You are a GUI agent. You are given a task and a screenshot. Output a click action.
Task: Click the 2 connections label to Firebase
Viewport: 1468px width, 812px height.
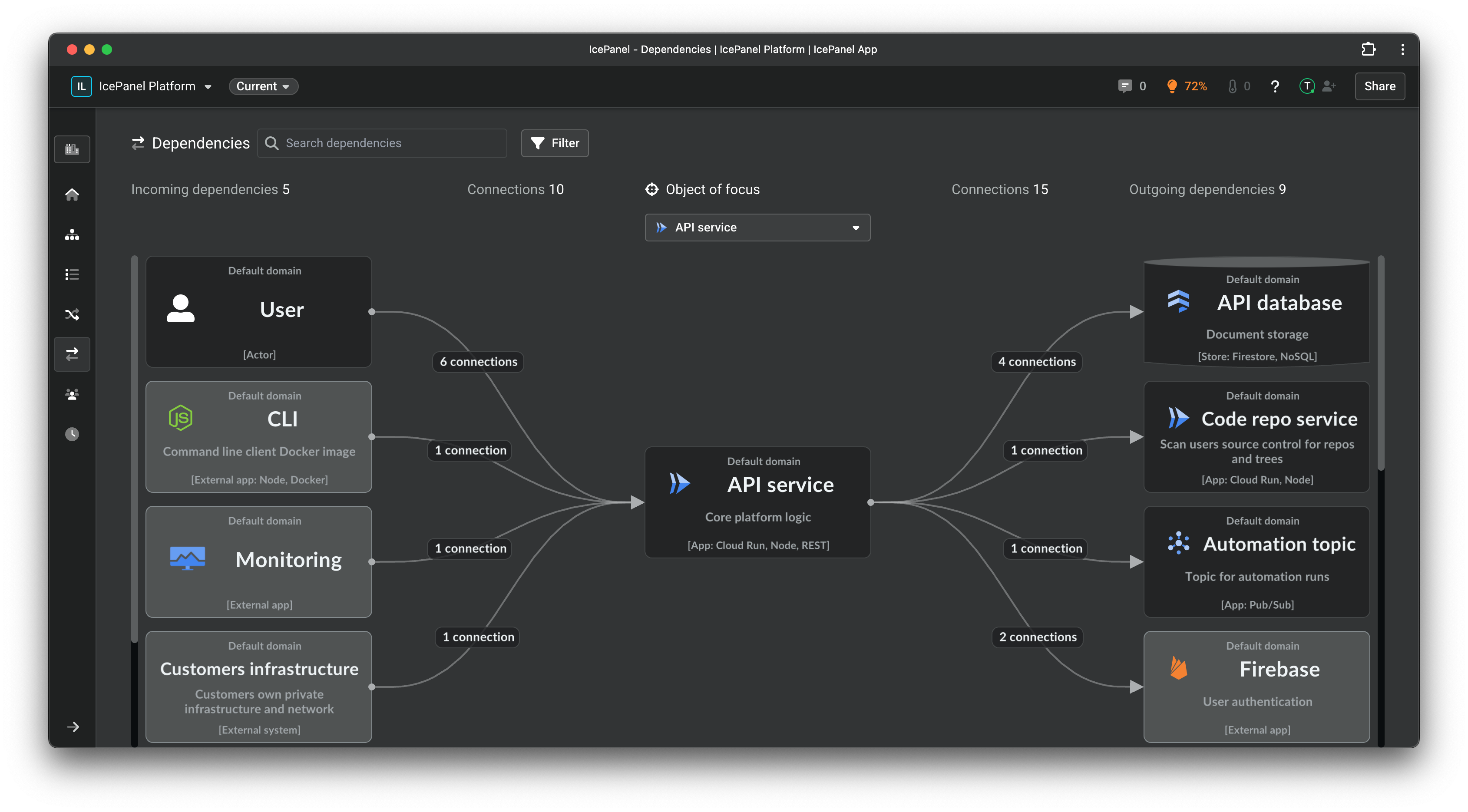[x=1037, y=637]
